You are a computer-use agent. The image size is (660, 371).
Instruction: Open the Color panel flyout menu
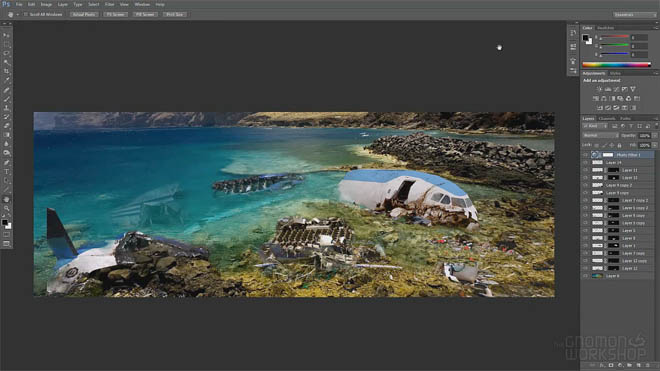coord(656,28)
